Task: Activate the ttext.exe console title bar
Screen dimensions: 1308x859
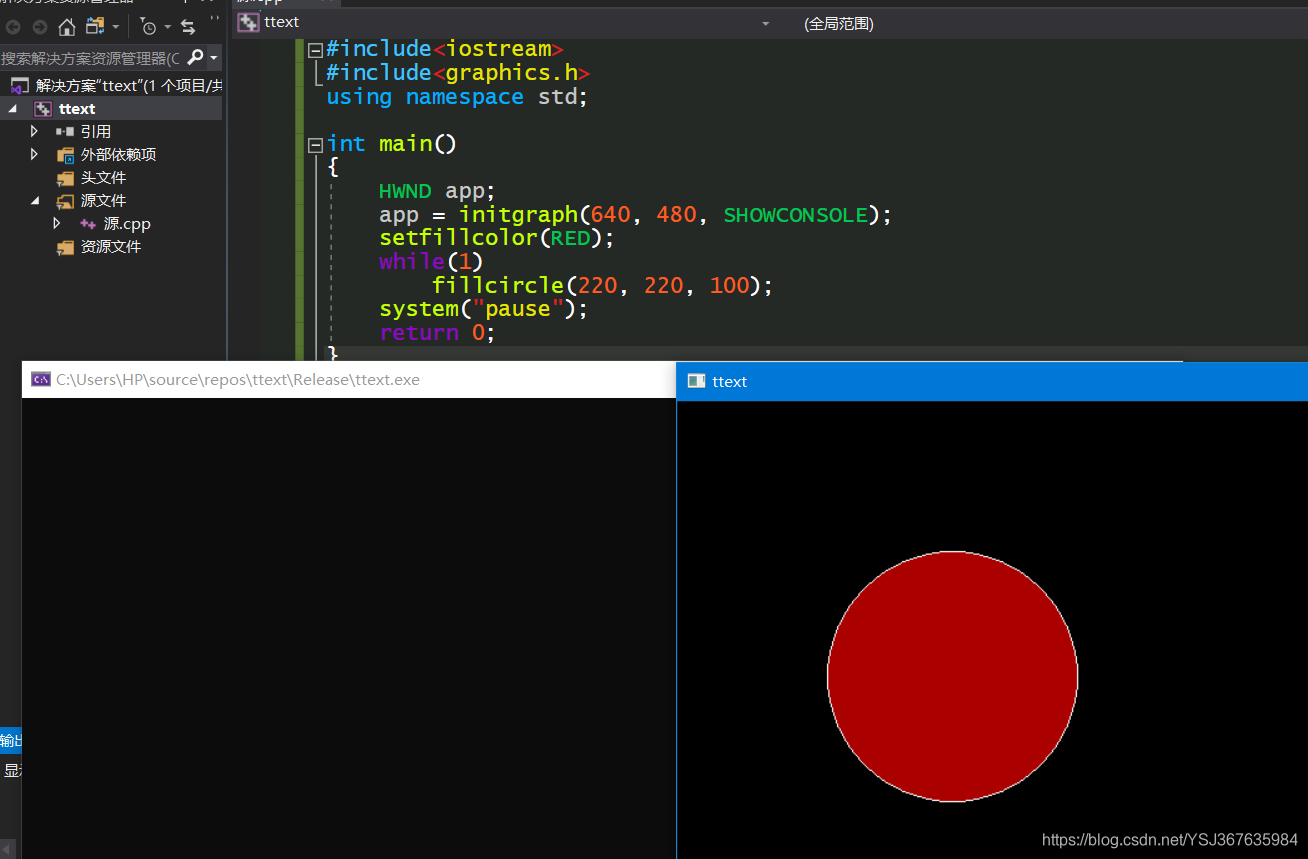Action: (x=349, y=379)
